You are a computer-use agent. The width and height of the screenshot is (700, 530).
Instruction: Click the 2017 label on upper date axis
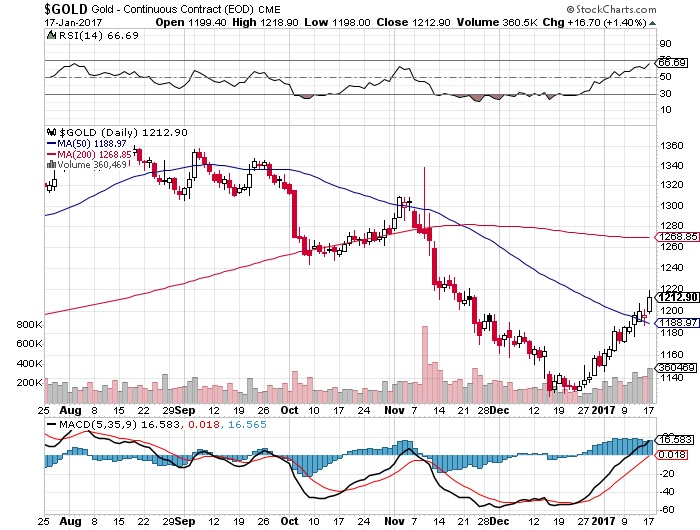(604, 410)
